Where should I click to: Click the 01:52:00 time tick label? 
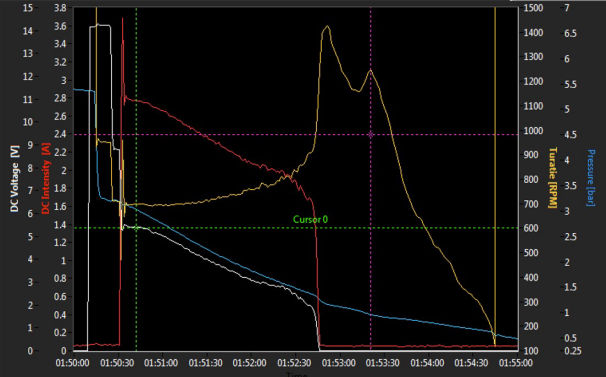coord(250,363)
